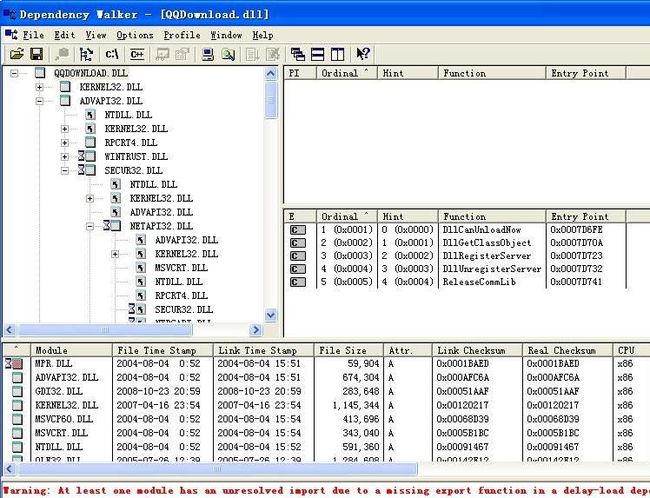Click the arrow icon beside MSVCRT.DLL in the tree
The image size is (650, 498).
coord(141,268)
